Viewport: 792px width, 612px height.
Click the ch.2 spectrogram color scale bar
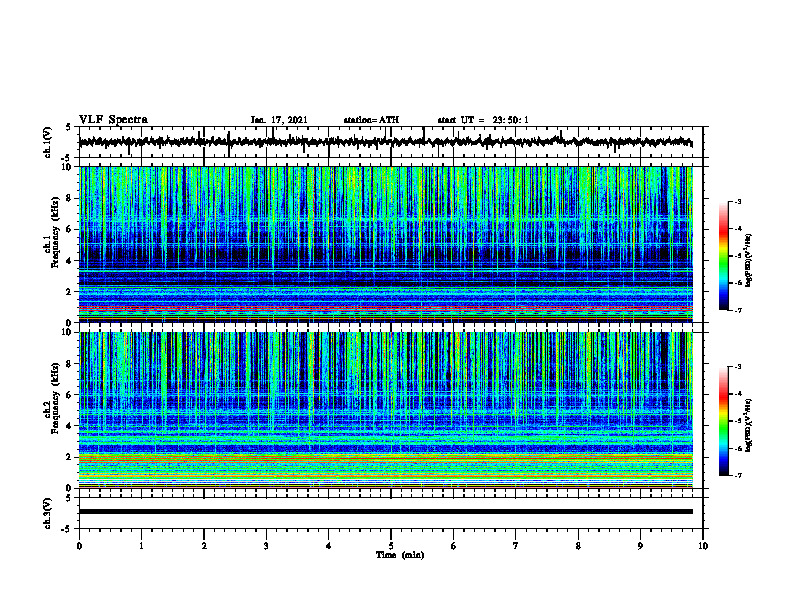click(x=723, y=421)
